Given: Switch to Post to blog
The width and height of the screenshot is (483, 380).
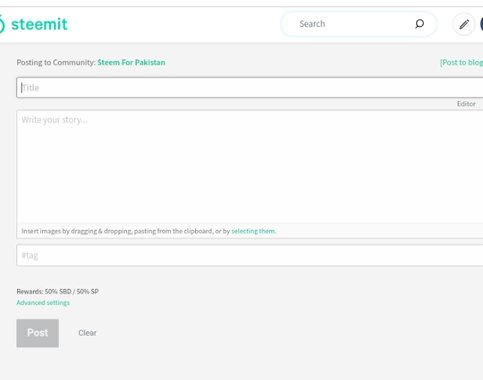Looking at the screenshot, I should pos(461,62).
